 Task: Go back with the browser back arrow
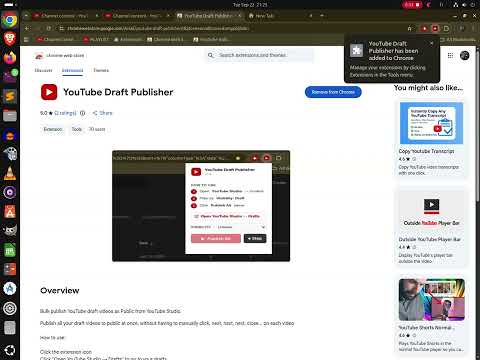(27, 29)
